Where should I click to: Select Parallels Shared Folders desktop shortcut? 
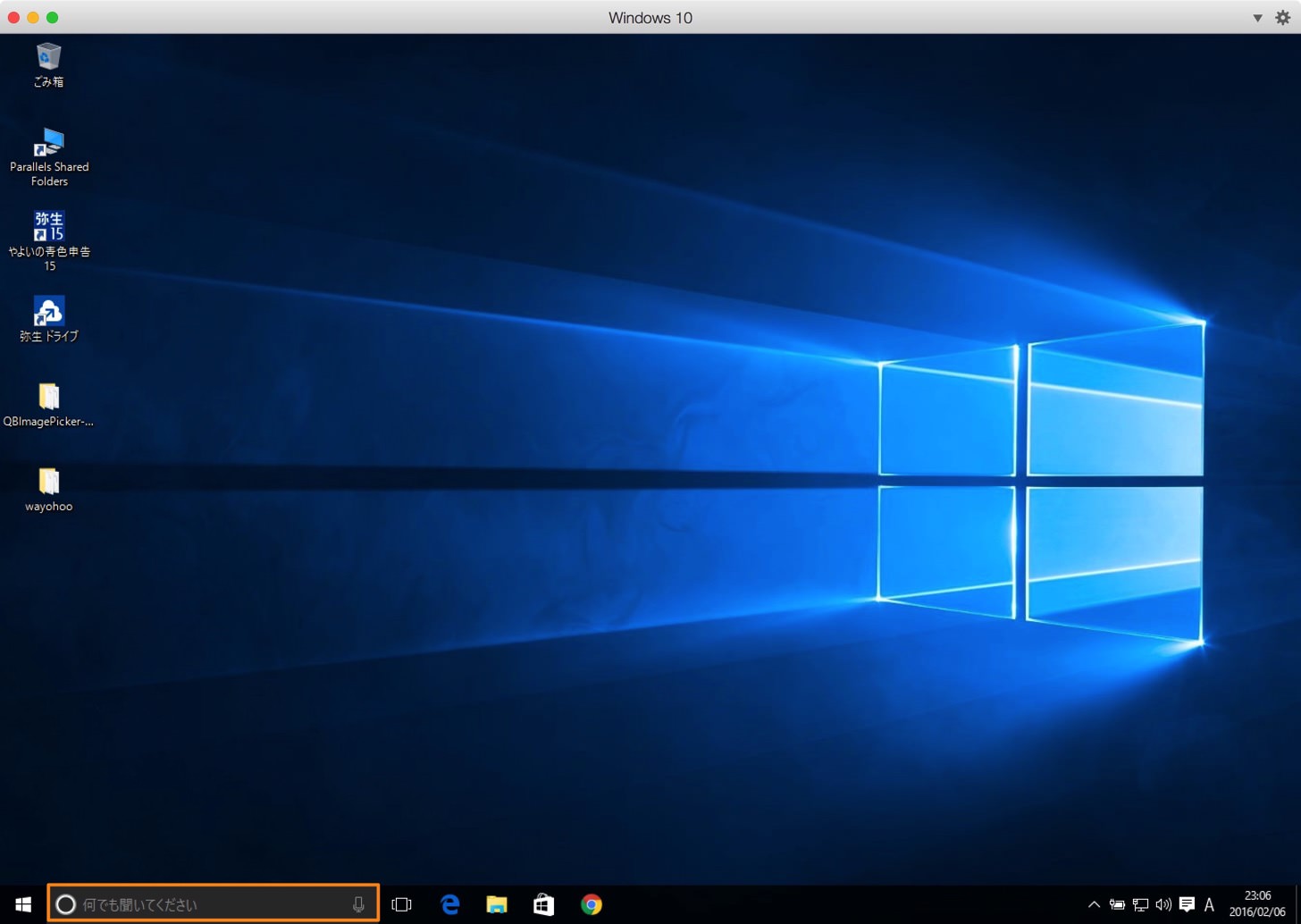click(48, 156)
